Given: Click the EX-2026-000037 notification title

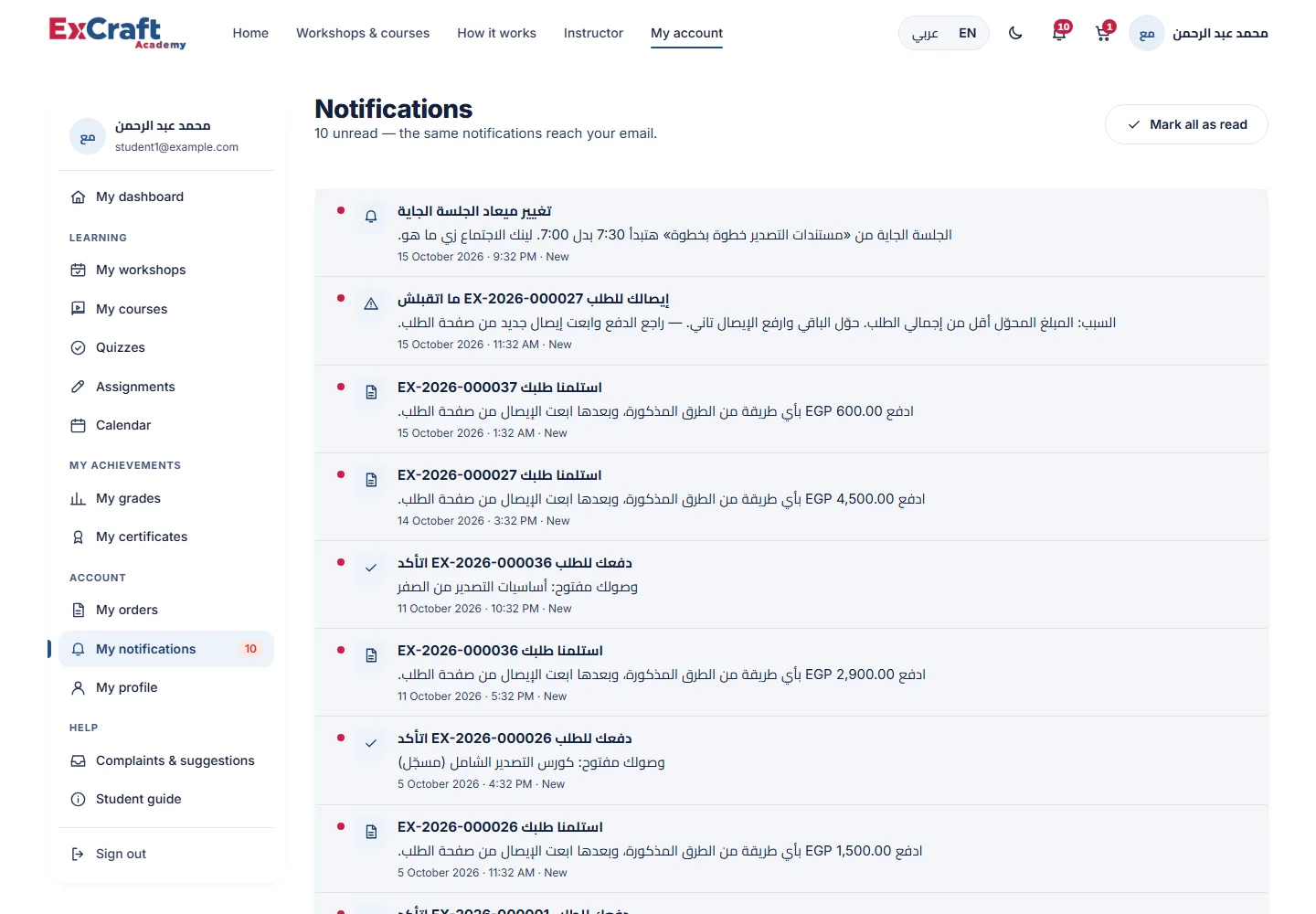Looking at the screenshot, I should click(x=500, y=388).
